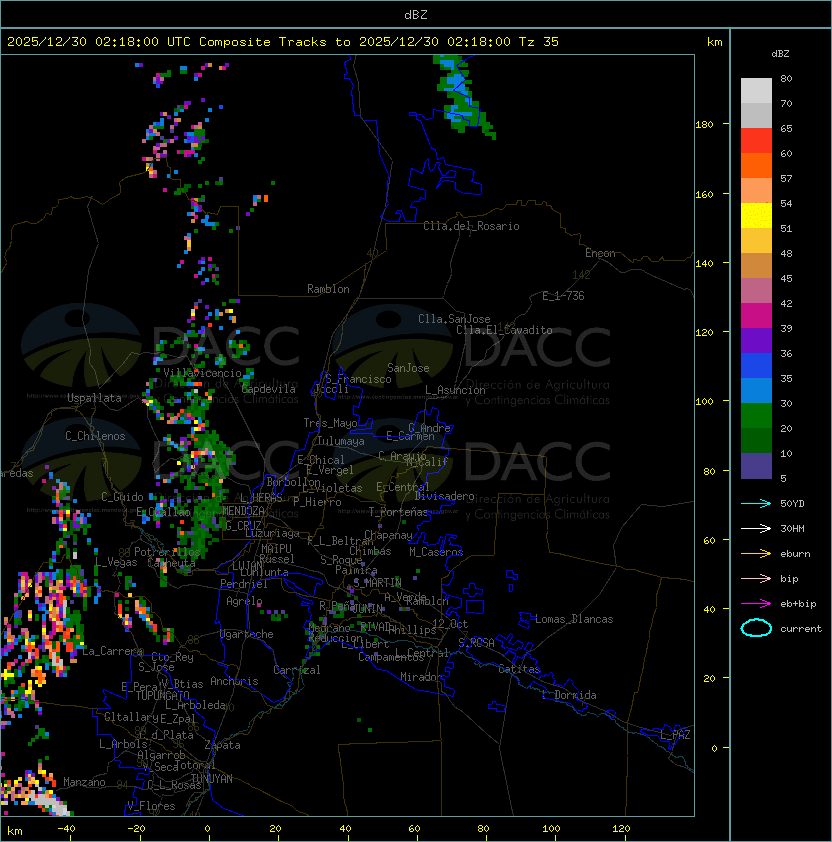
Task: Pick the gray swatch between 70 and 65 dBZ
Action: pos(756,115)
